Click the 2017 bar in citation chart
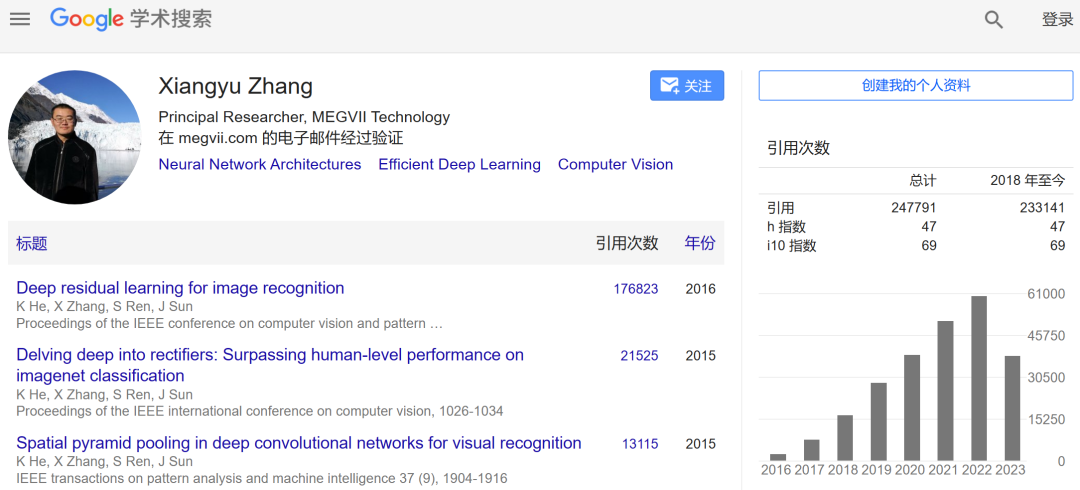 (811, 450)
